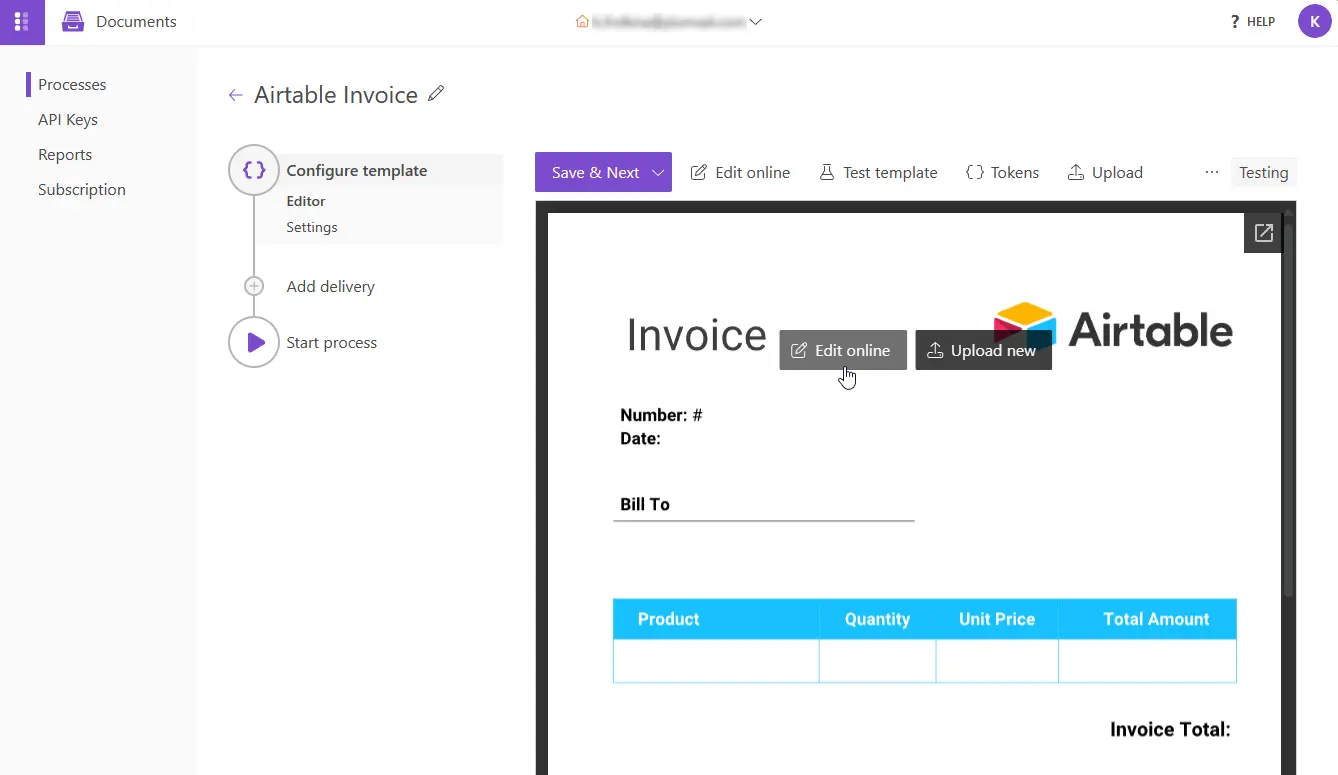Click Start process step label

(x=331, y=343)
